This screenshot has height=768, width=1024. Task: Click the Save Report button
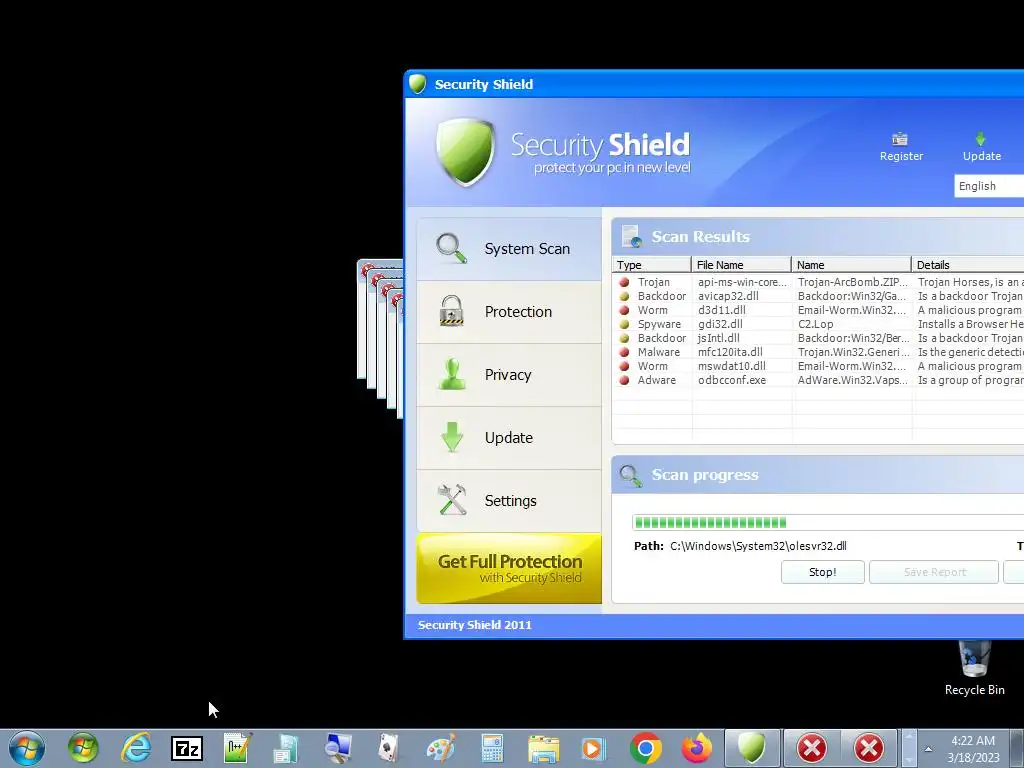934,572
